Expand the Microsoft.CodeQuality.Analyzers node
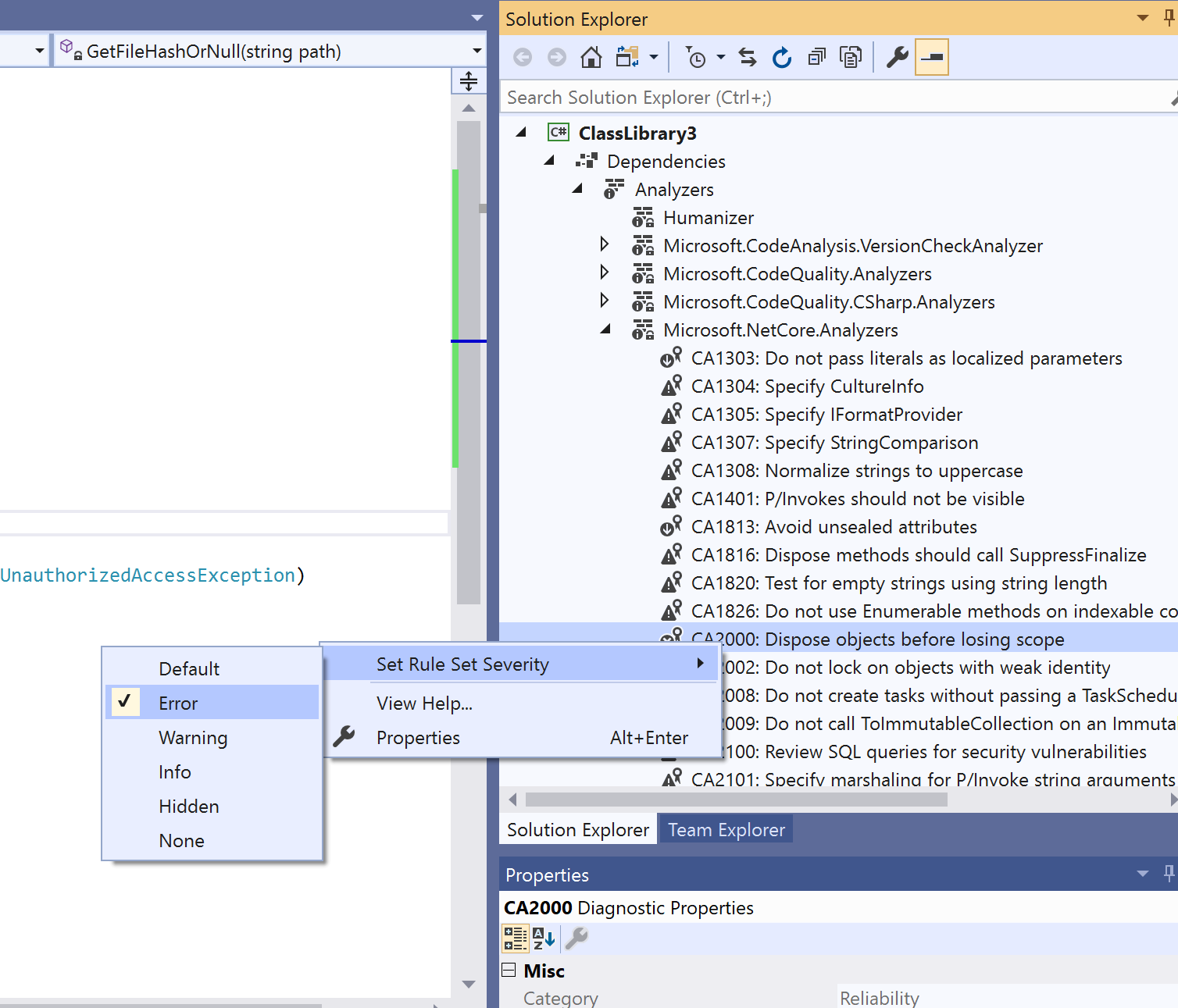Screen dimensions: 1178x1008 605,272
